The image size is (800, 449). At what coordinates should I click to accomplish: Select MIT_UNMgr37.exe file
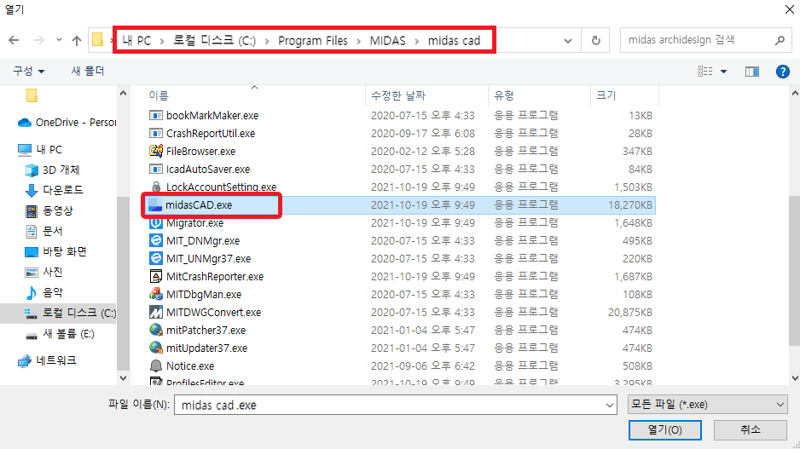(208, 259)
